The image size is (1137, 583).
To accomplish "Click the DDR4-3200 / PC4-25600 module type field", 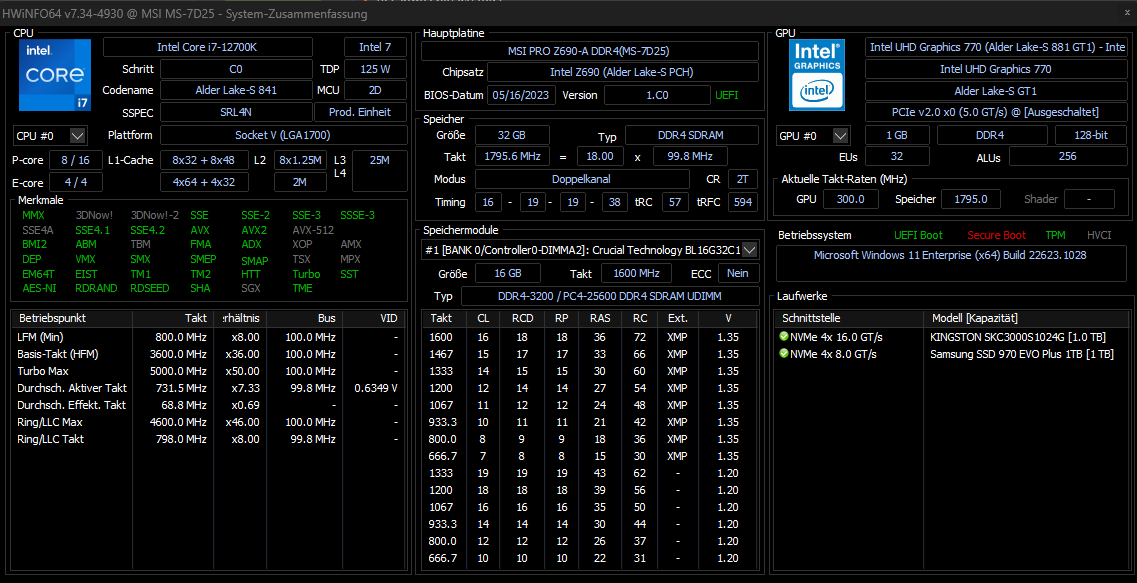I will point(609,296).
